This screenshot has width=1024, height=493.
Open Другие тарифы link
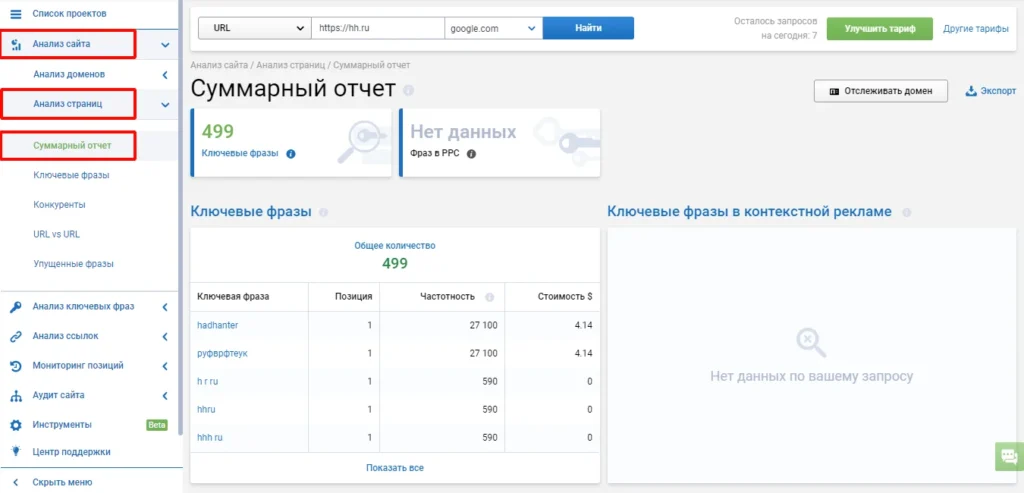(x=976, y=29)
